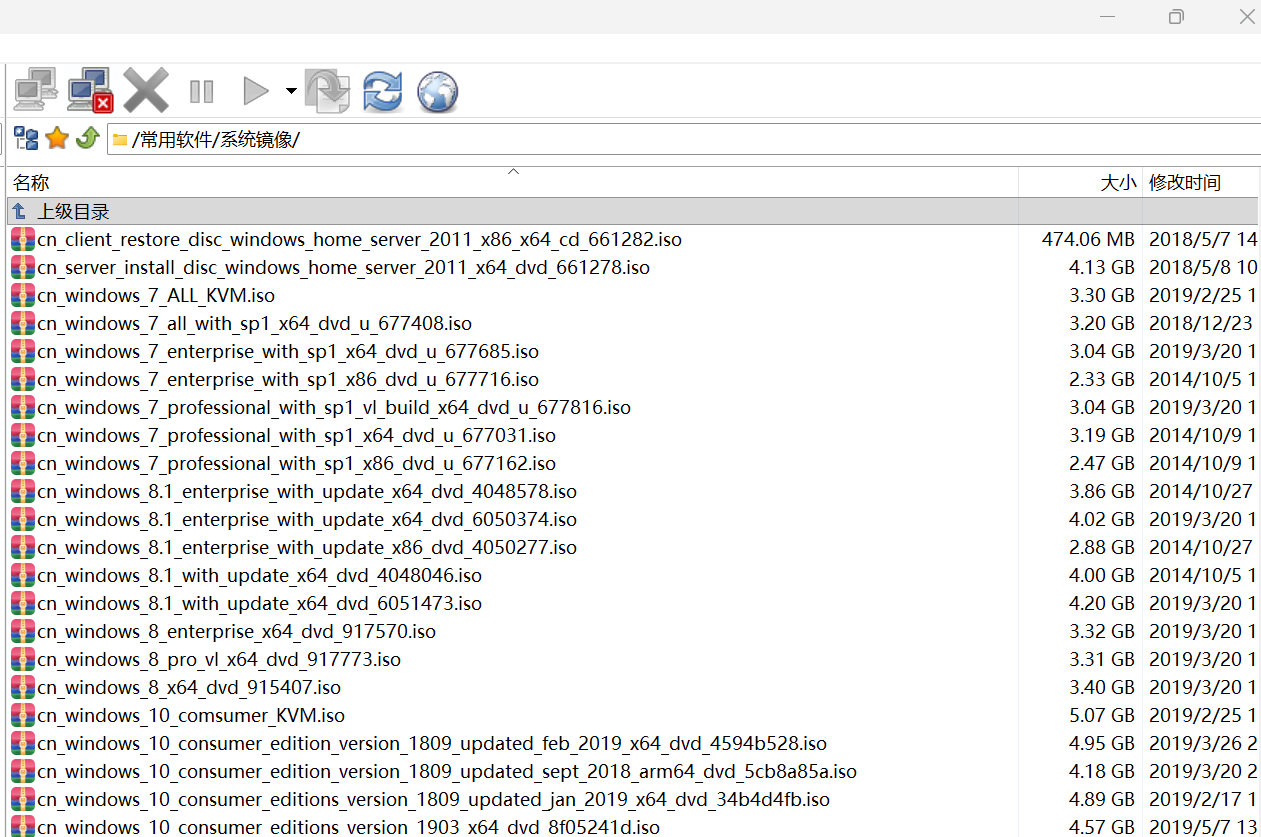Viewport: 1261px width, 837px height.
Task: Click the 2018/12/23 modified date cell
Action: [1201, 324]
